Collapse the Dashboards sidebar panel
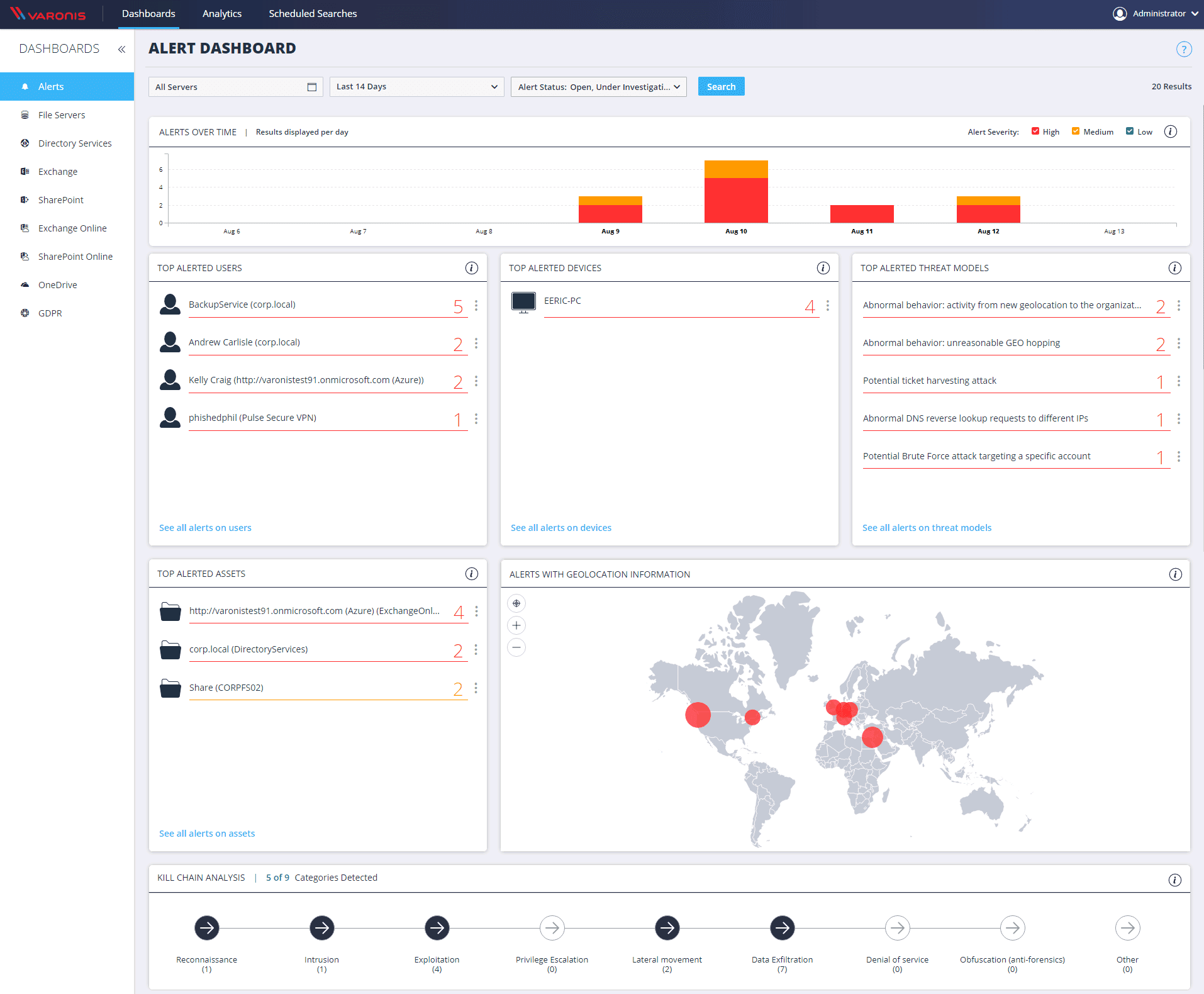1204x994 pixels. [121, 49]
